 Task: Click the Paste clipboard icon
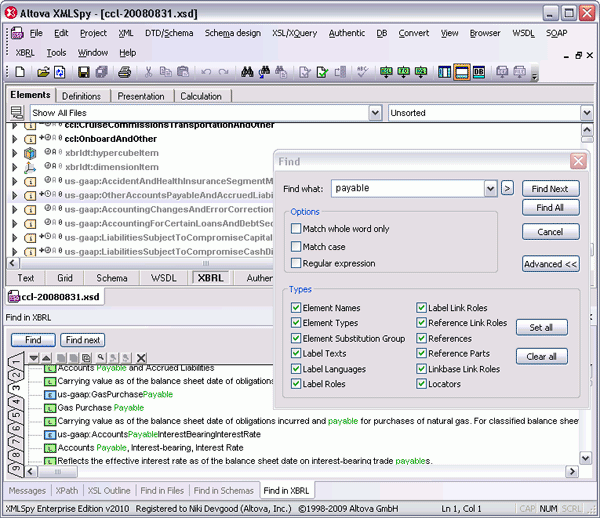pyautogui.click(x=183, y=72)
